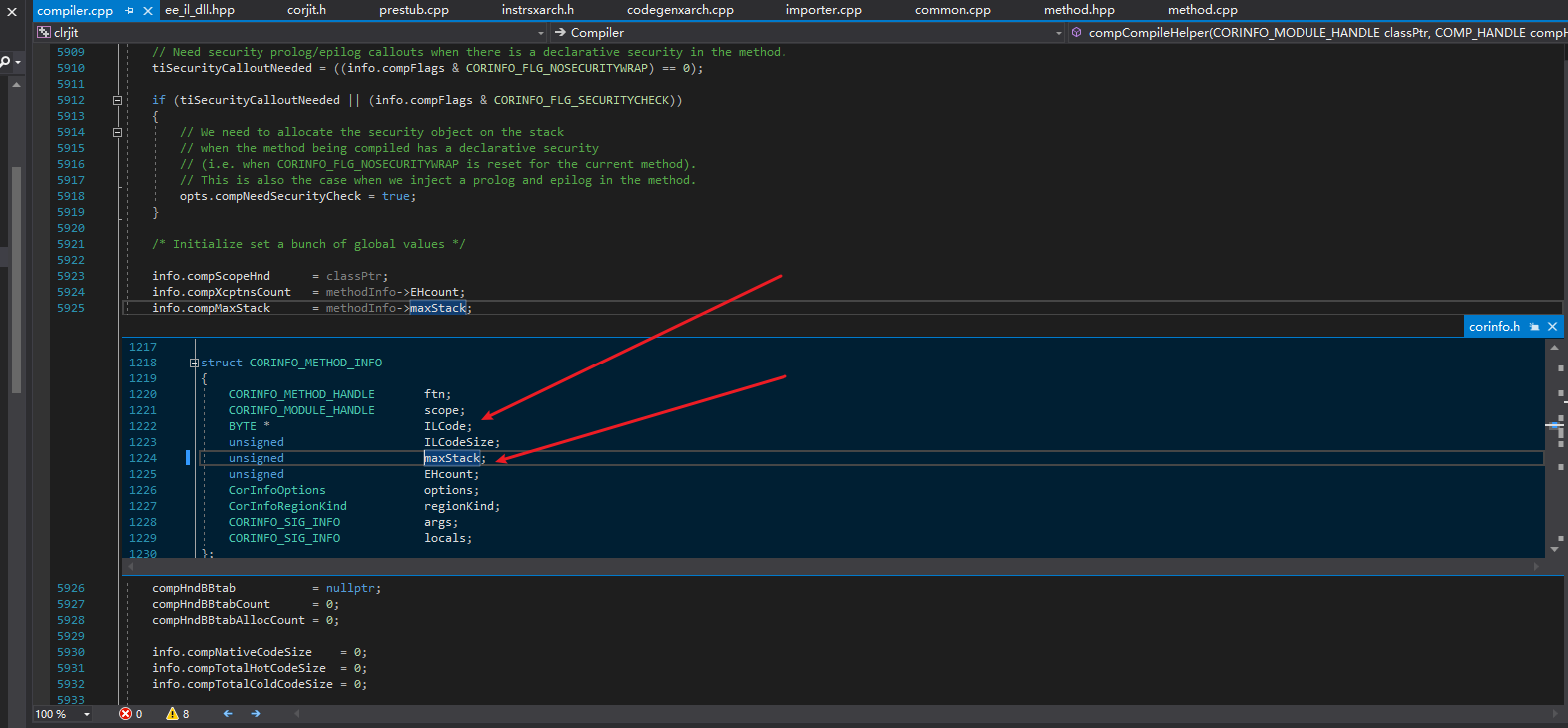Close the corinfo.h peek window
Screen dimensions: 1568x728
[x=1552, y=327]
